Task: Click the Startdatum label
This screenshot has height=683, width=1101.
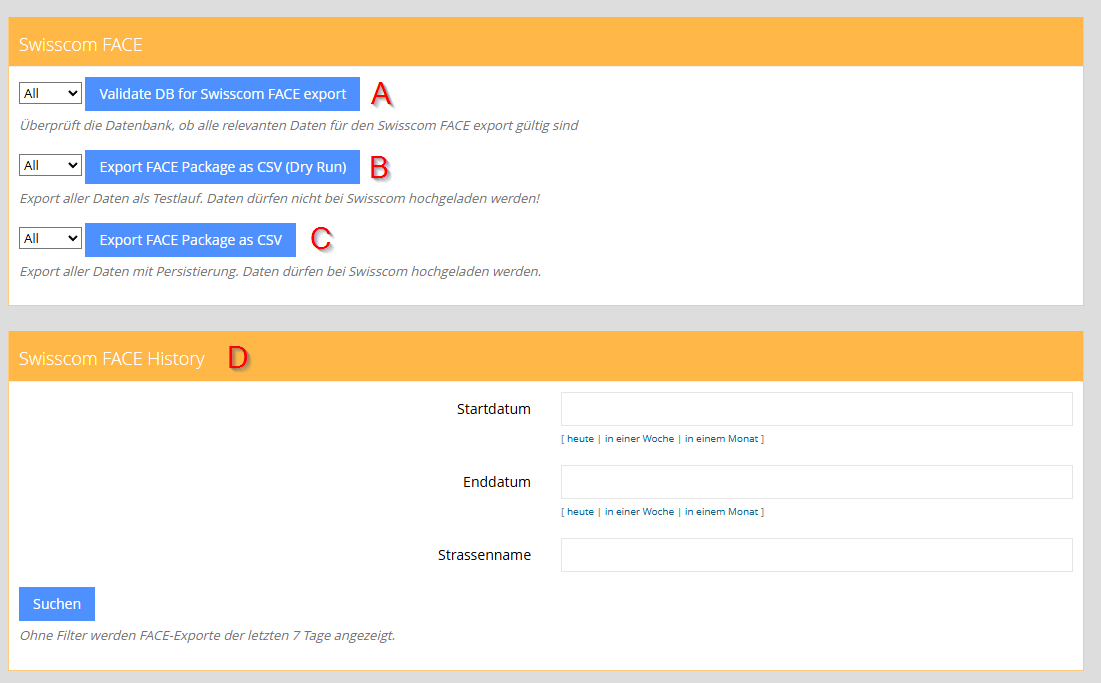Action: [x=494, y=409]
